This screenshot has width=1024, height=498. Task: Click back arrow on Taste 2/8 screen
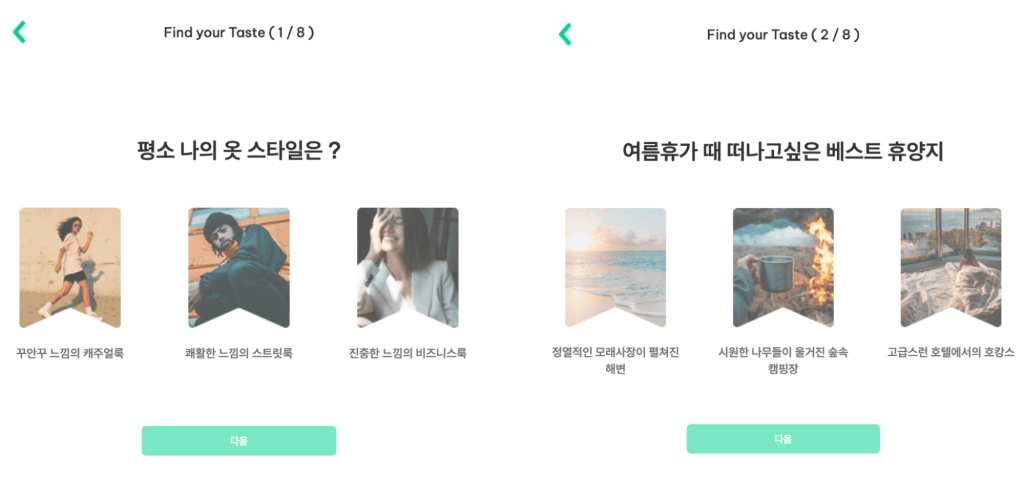pyautogui.click(x=565, y=34)
